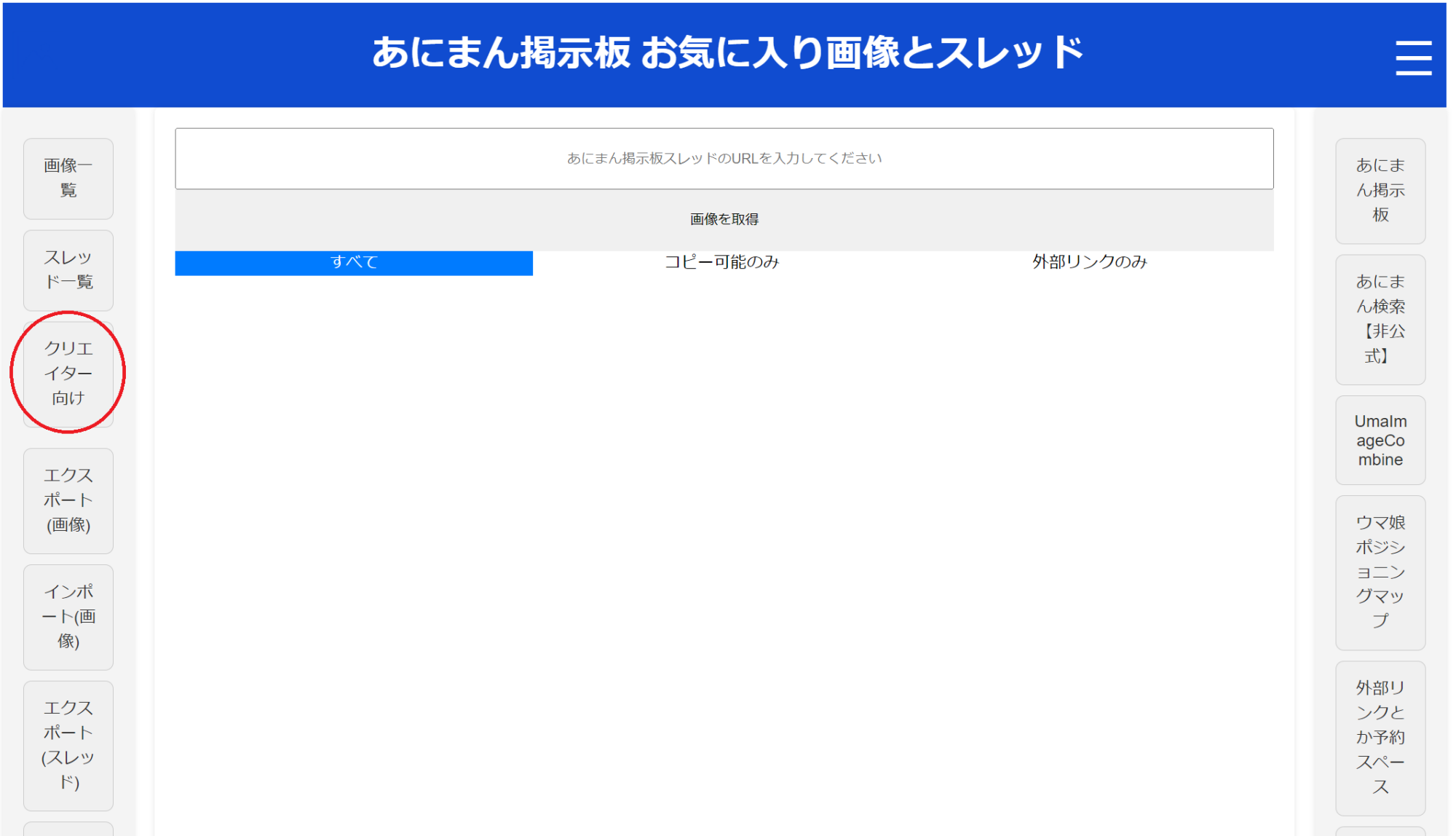Viewport: 1456px width, 836px height.
Task: Click エクスポート(スレッド) in the sidebar
Action: coord(68,746)
